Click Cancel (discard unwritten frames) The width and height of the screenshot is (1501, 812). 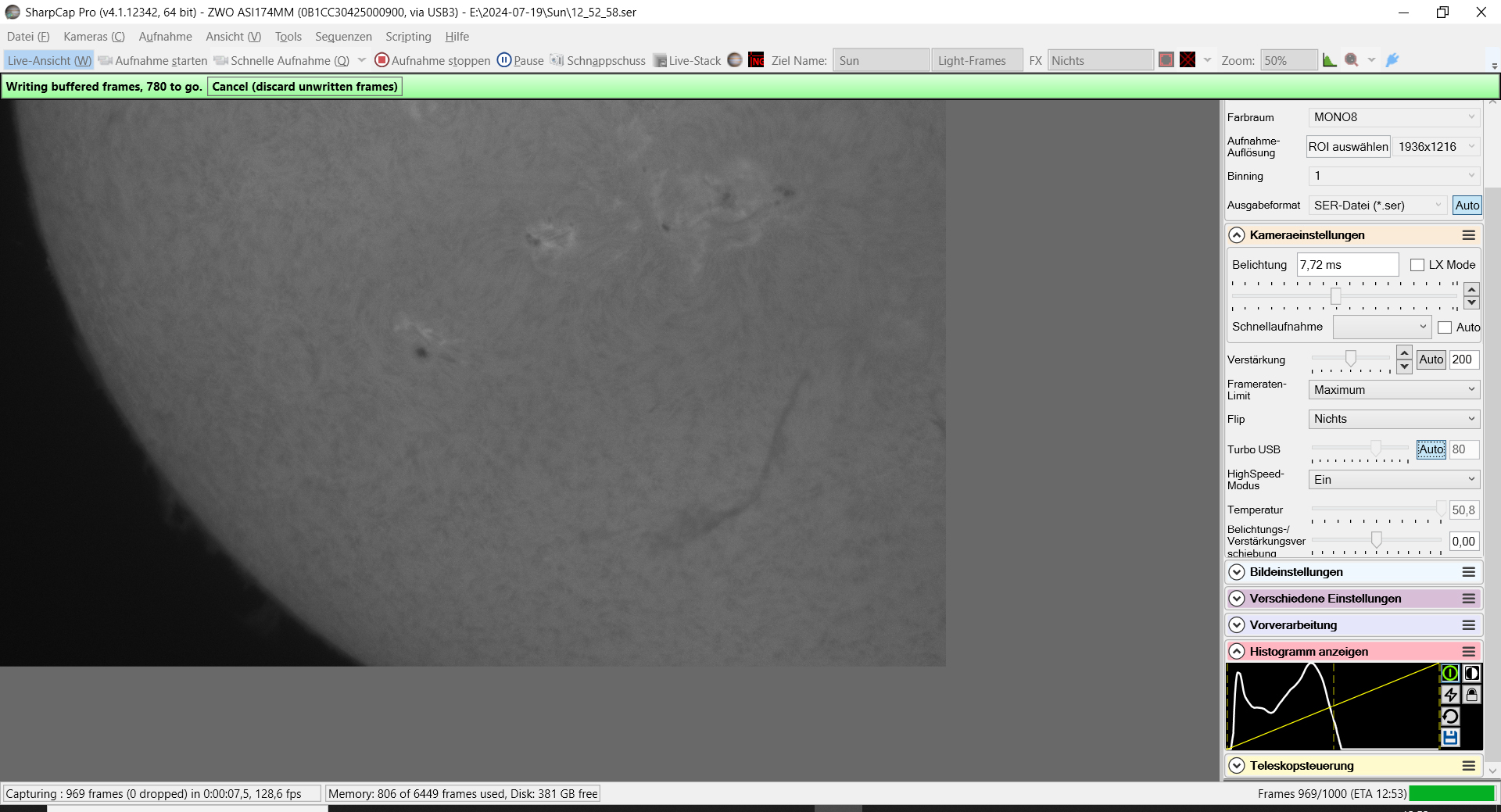point(305,87)
